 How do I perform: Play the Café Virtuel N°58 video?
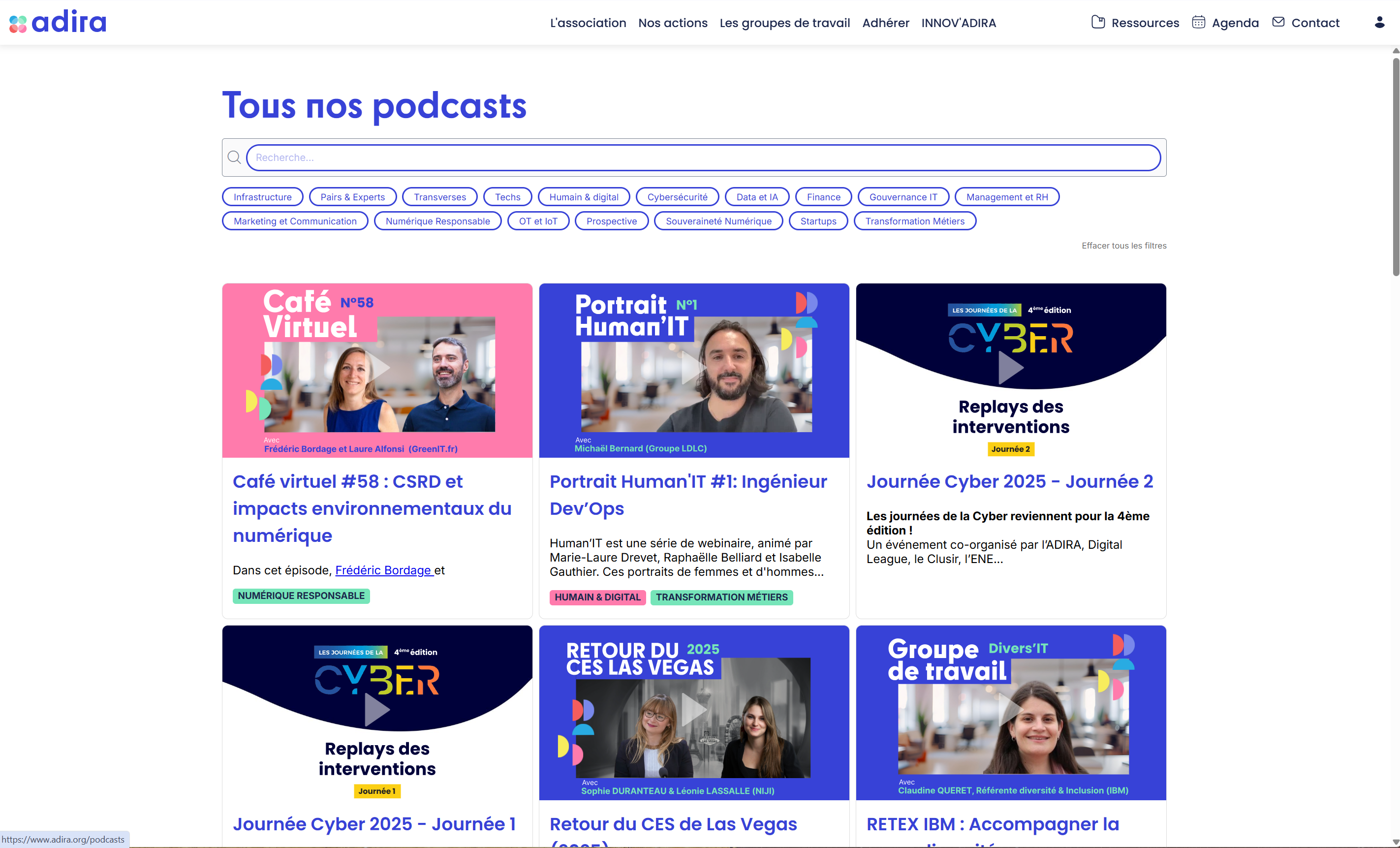pos(378,368)
